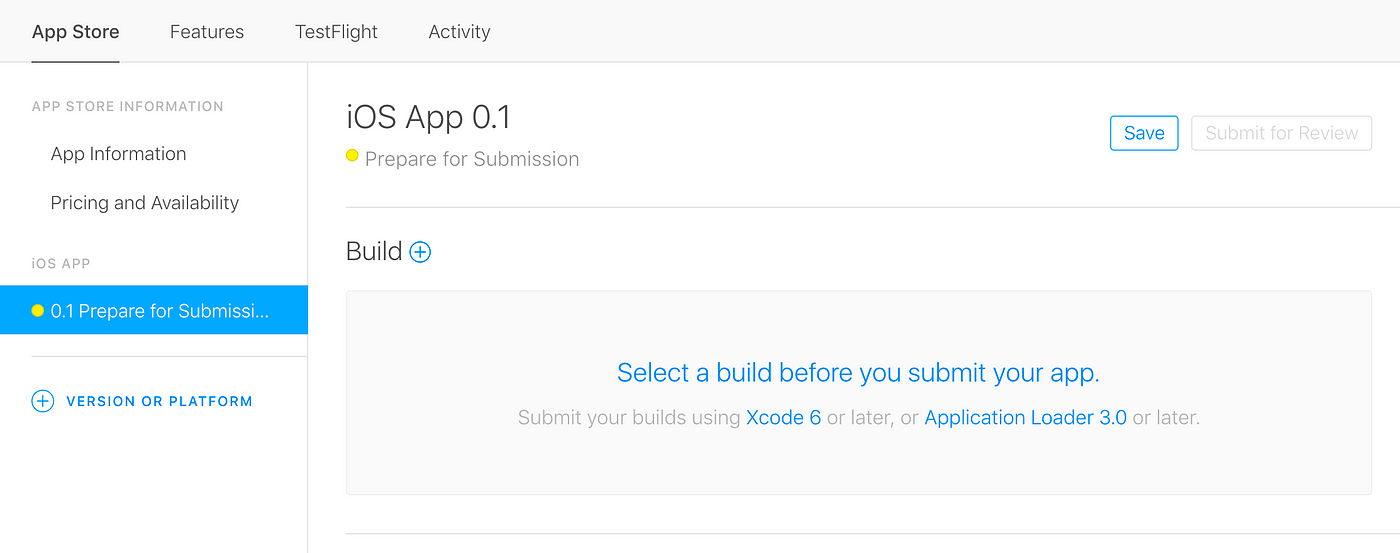The height and width of the screenshot is (553, 1400).
Task: Click the Submit for Review button
Action: point(1281,133)
